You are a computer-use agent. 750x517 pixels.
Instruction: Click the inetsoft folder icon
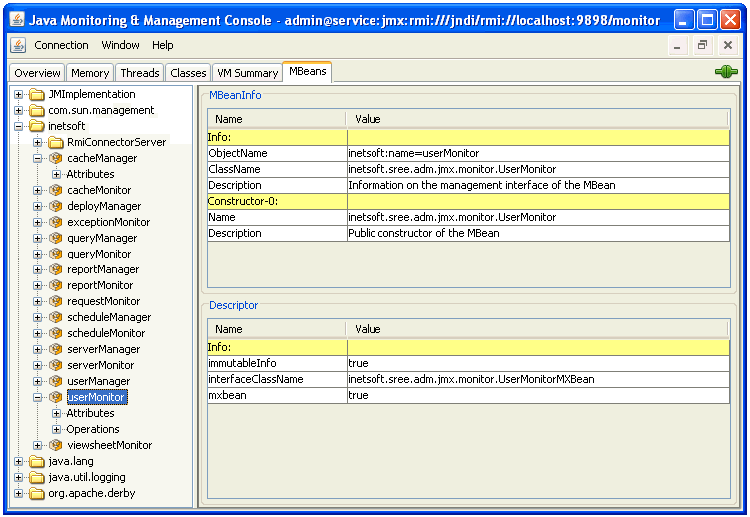point(37,126)
